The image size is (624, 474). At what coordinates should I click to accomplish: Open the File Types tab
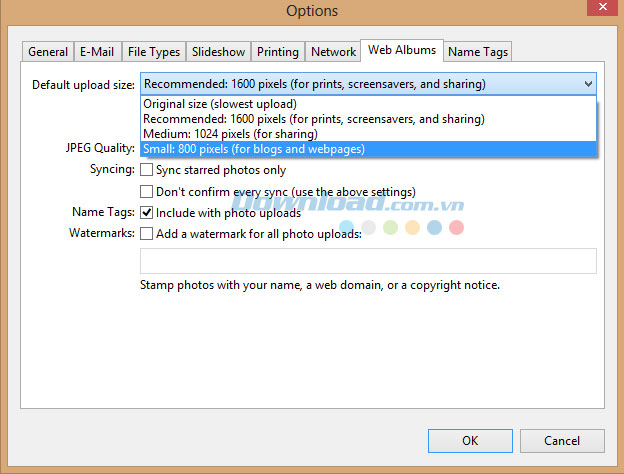pyautogui.click(x=154, y=52)
